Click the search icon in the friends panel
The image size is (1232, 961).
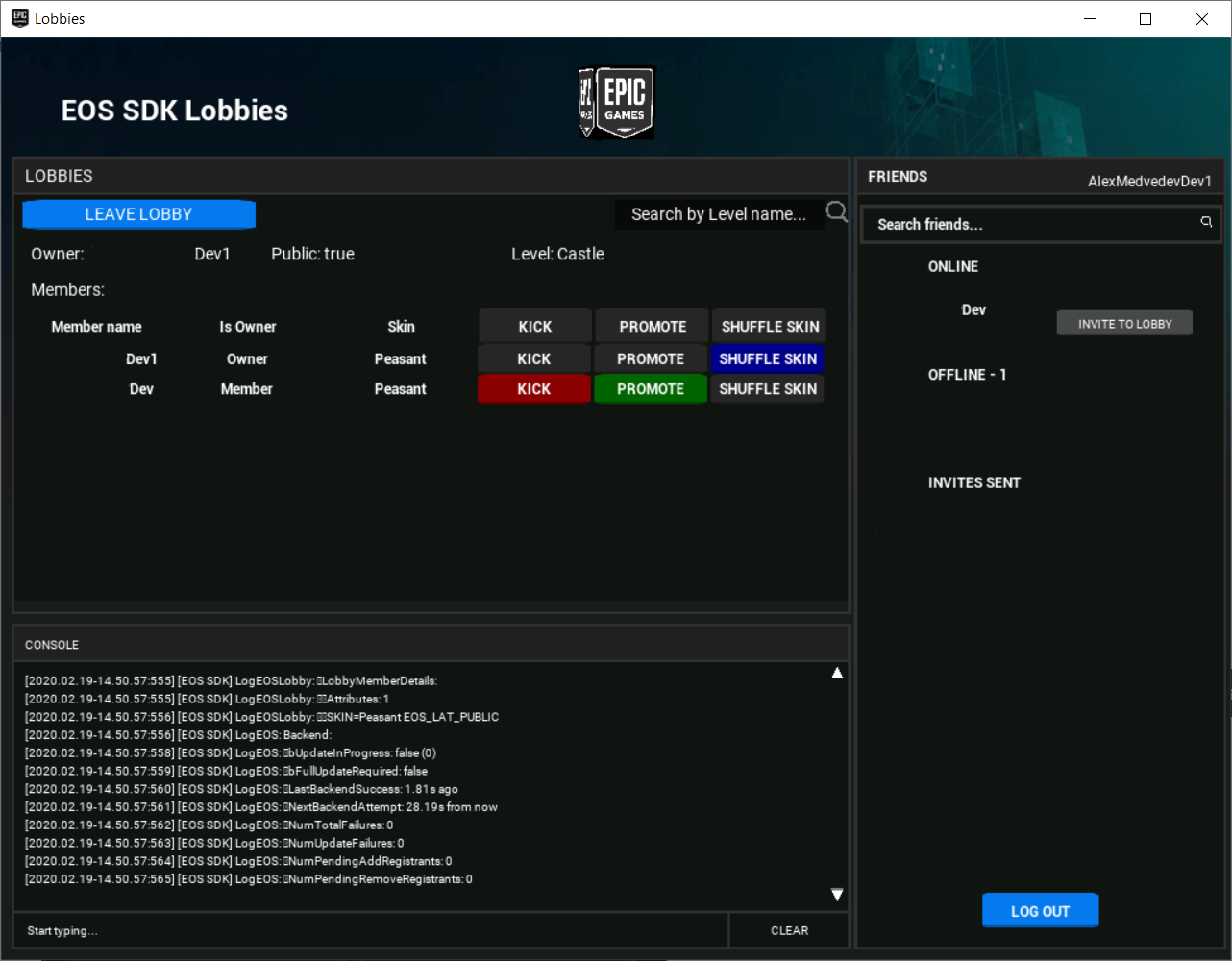point(1206,221)
